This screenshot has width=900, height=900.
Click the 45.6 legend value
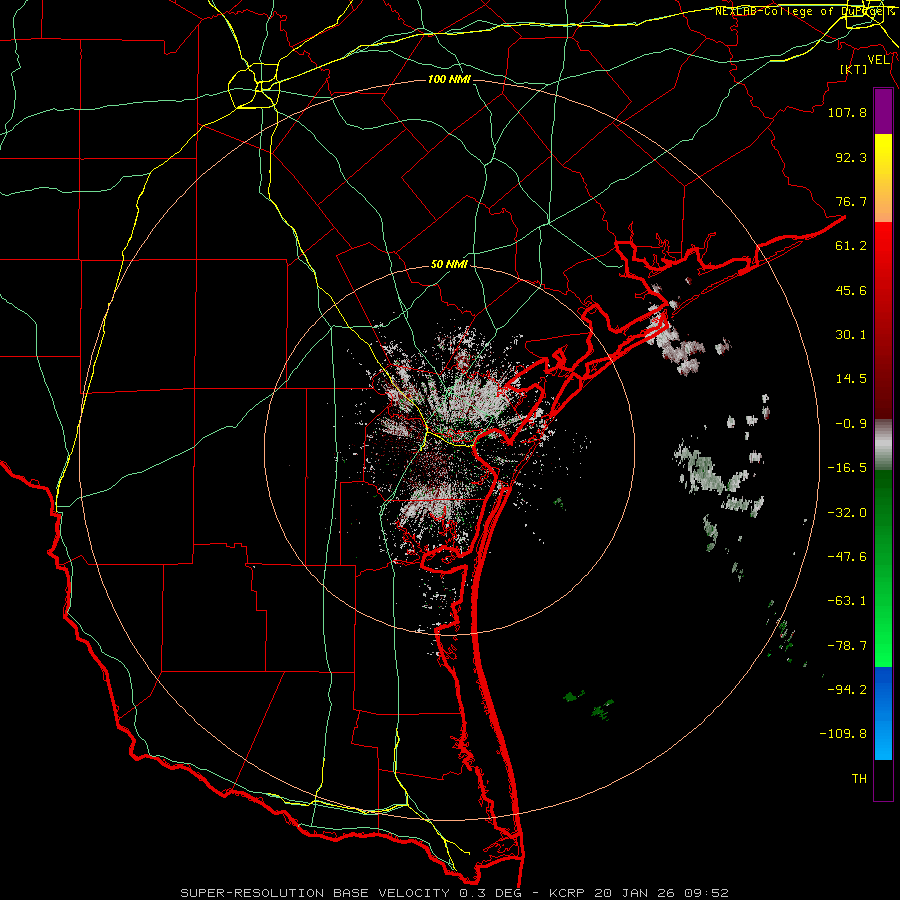coord(851,290)
